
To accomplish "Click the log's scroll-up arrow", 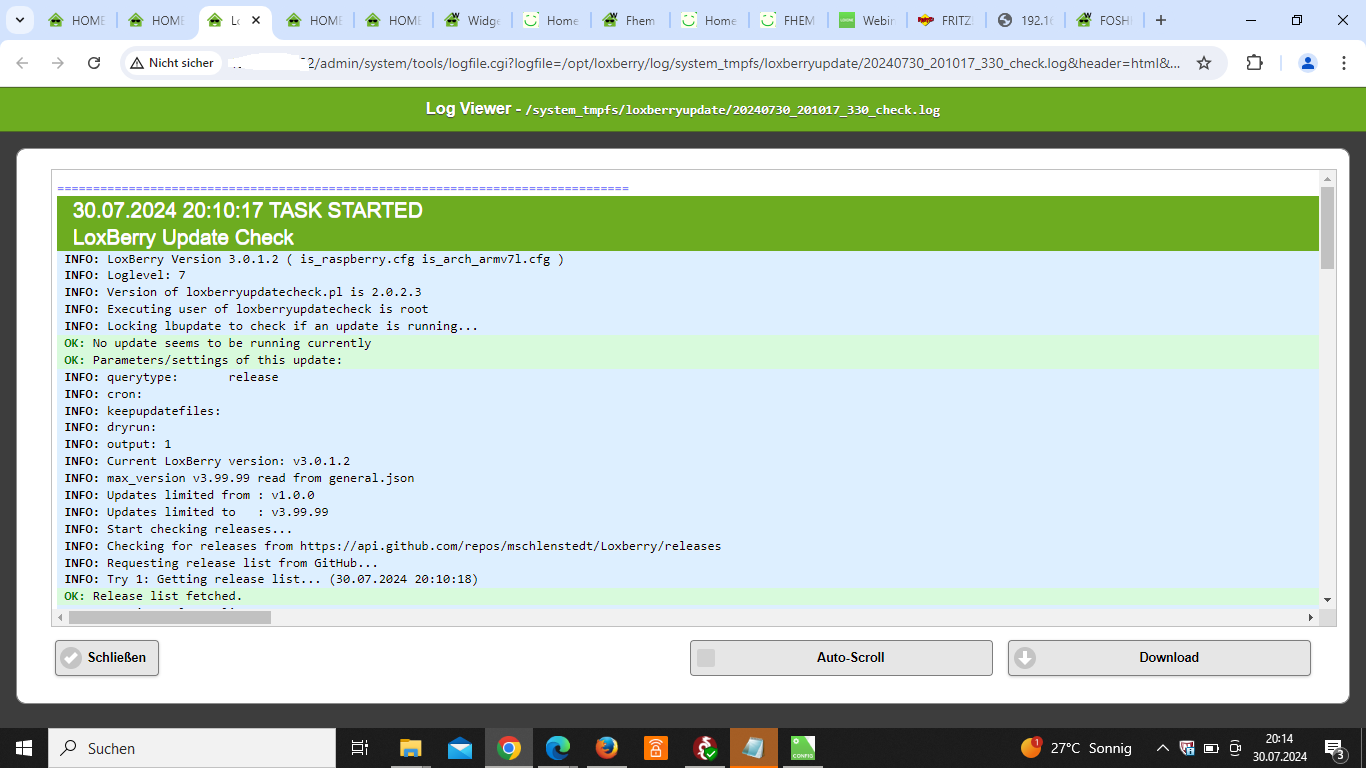I will (1327, 177).
